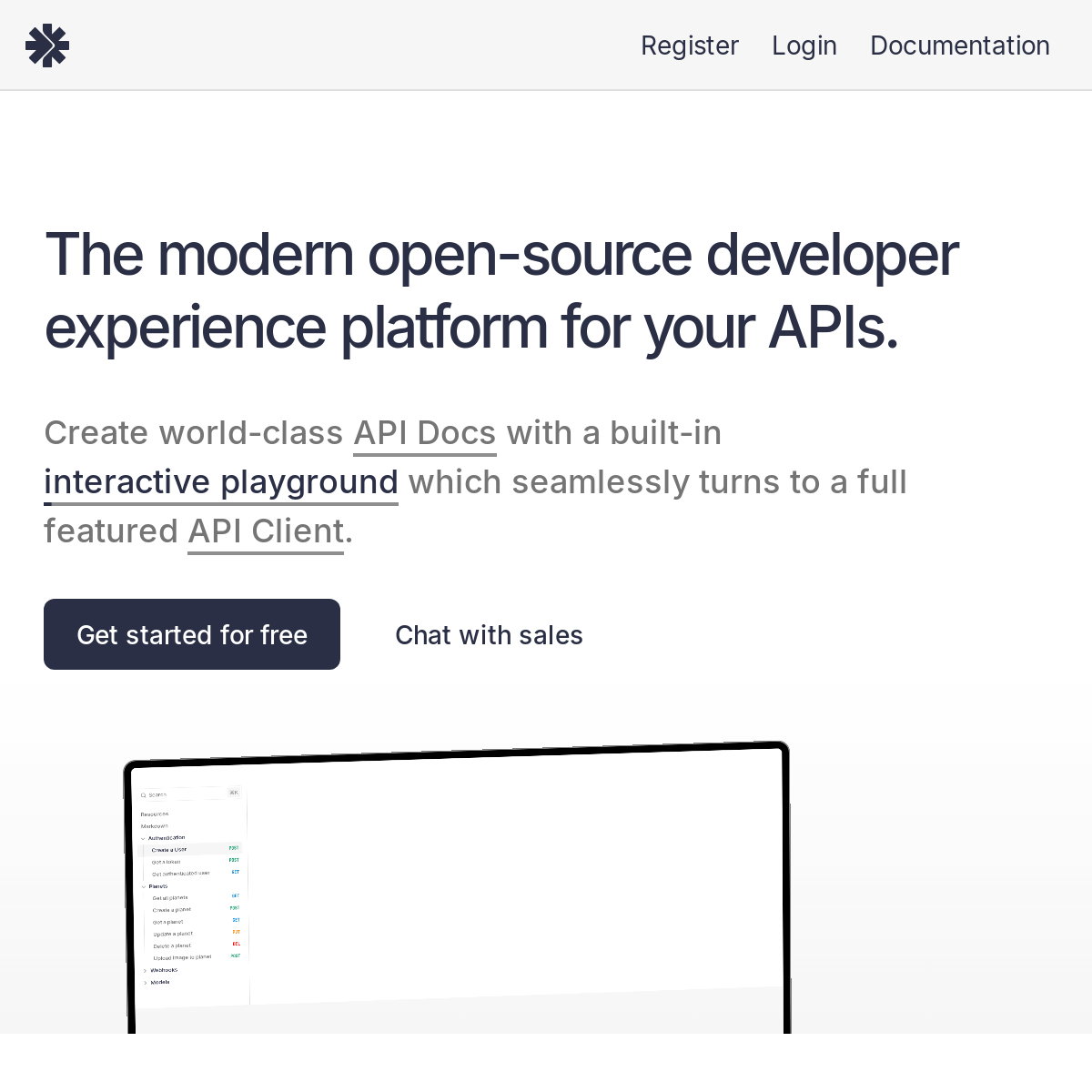Click the search magnifier icon in mockup sidebar
The width and height of the screenshot is (1092, 1092).
coord(144,795)
